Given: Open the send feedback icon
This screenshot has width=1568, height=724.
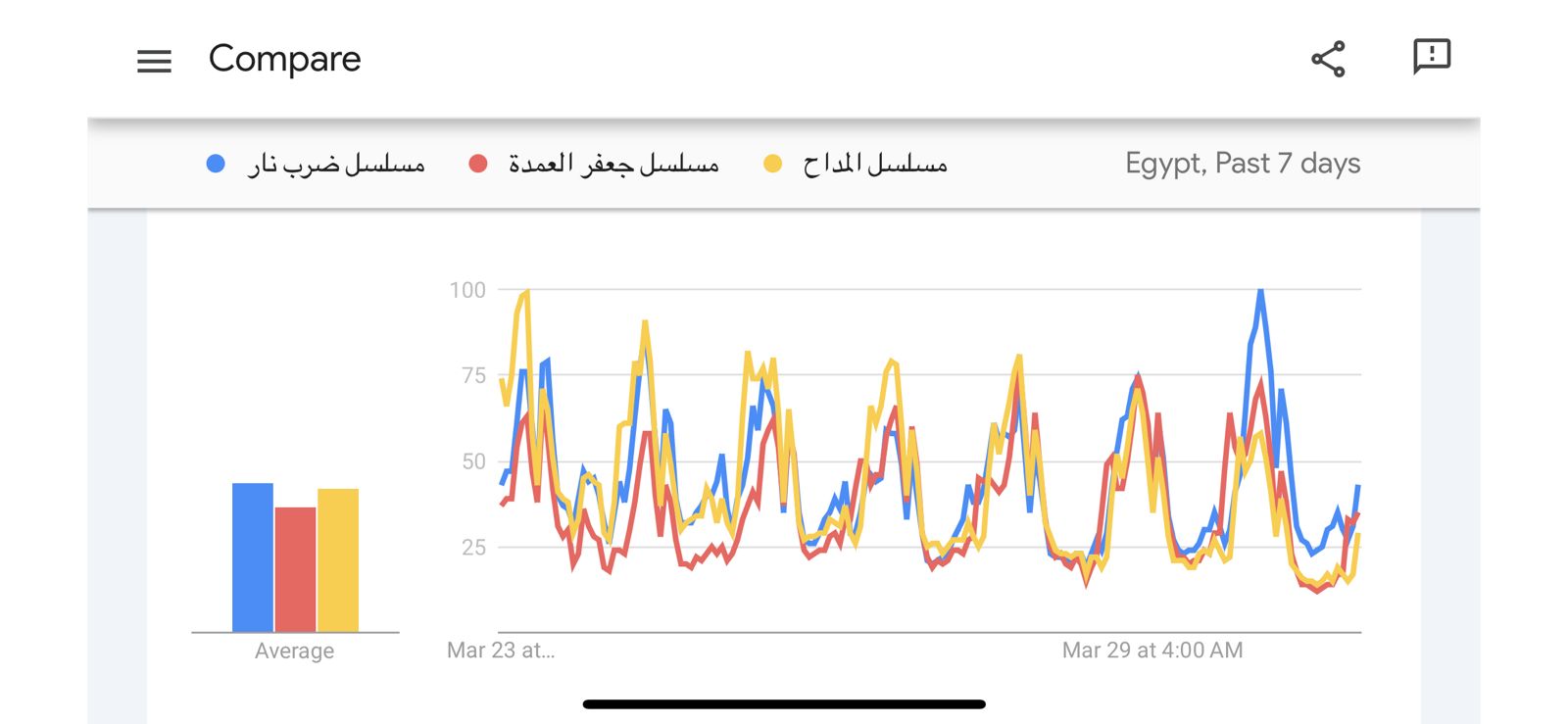Looking at the screenshot, I should tap(1431, 57).
